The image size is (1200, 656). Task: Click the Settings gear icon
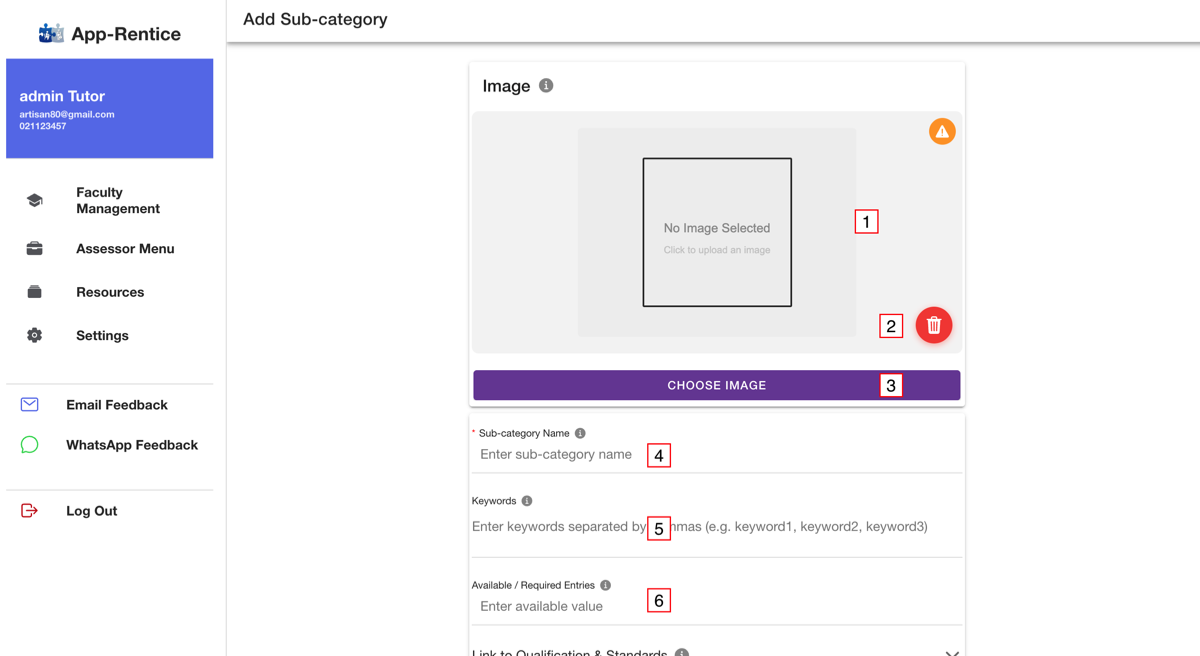point(34,336)
